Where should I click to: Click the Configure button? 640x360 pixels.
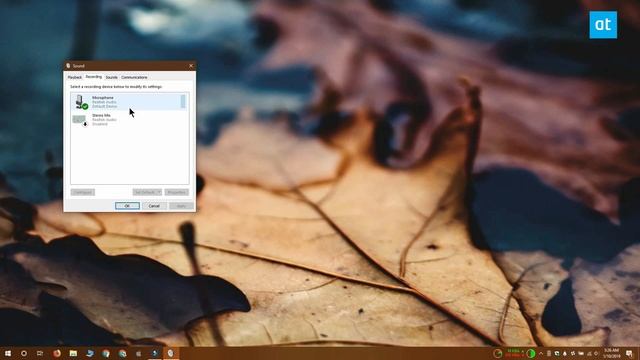[82, 192]
